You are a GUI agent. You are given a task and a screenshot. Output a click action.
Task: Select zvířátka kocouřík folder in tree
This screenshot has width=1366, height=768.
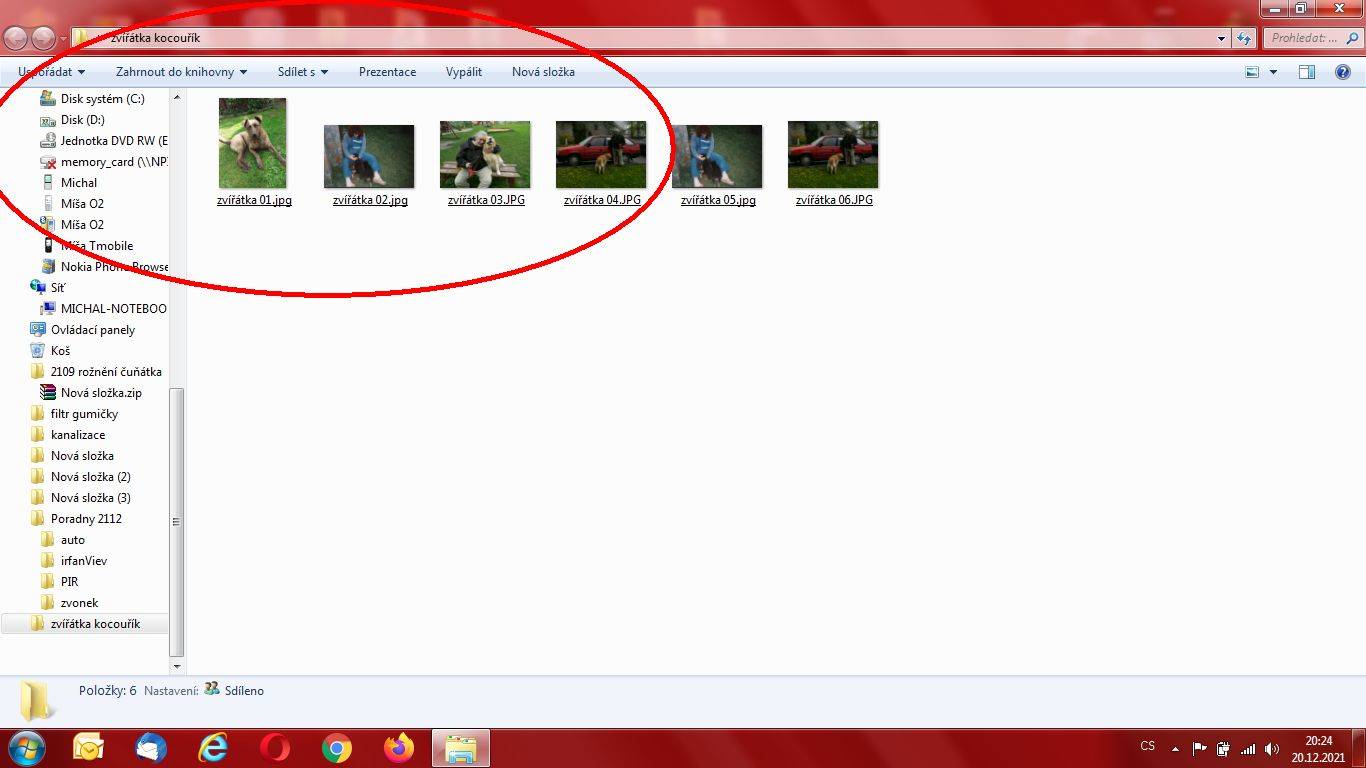pos(86,624)
